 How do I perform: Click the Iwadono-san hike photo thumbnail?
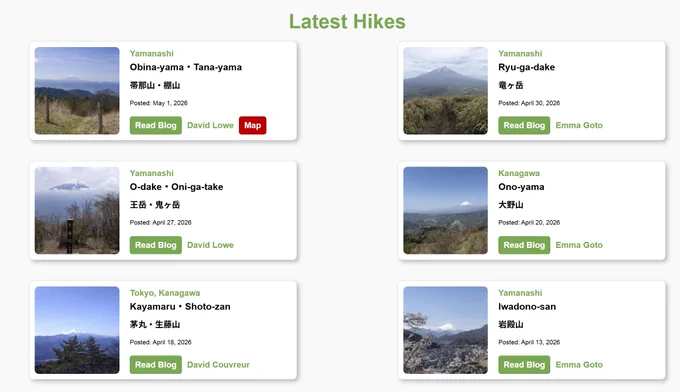tap(445, 330)
